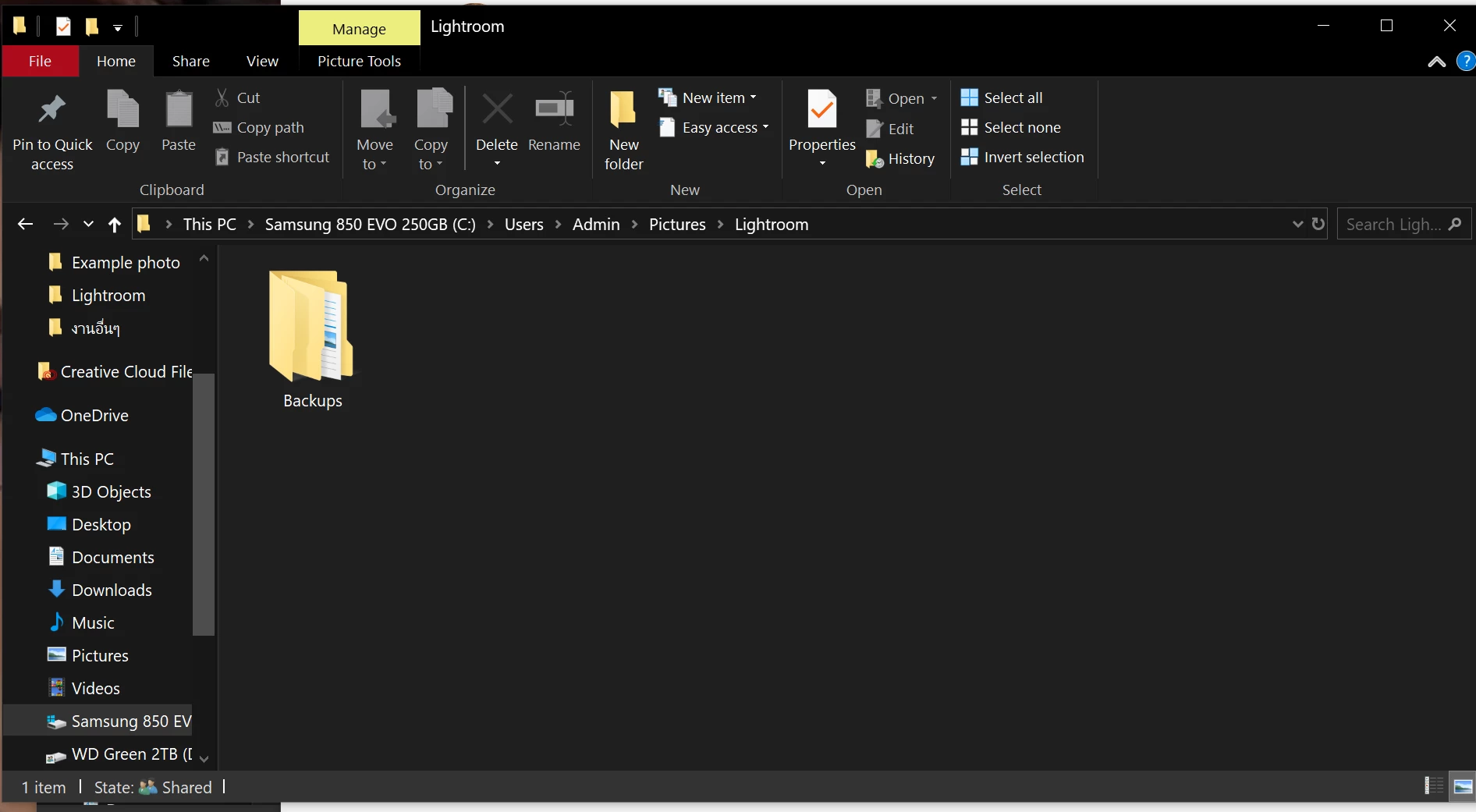Expand the Open button's dropdown arrow
This screenshot has width=1476, height=812.
(934, 98)
